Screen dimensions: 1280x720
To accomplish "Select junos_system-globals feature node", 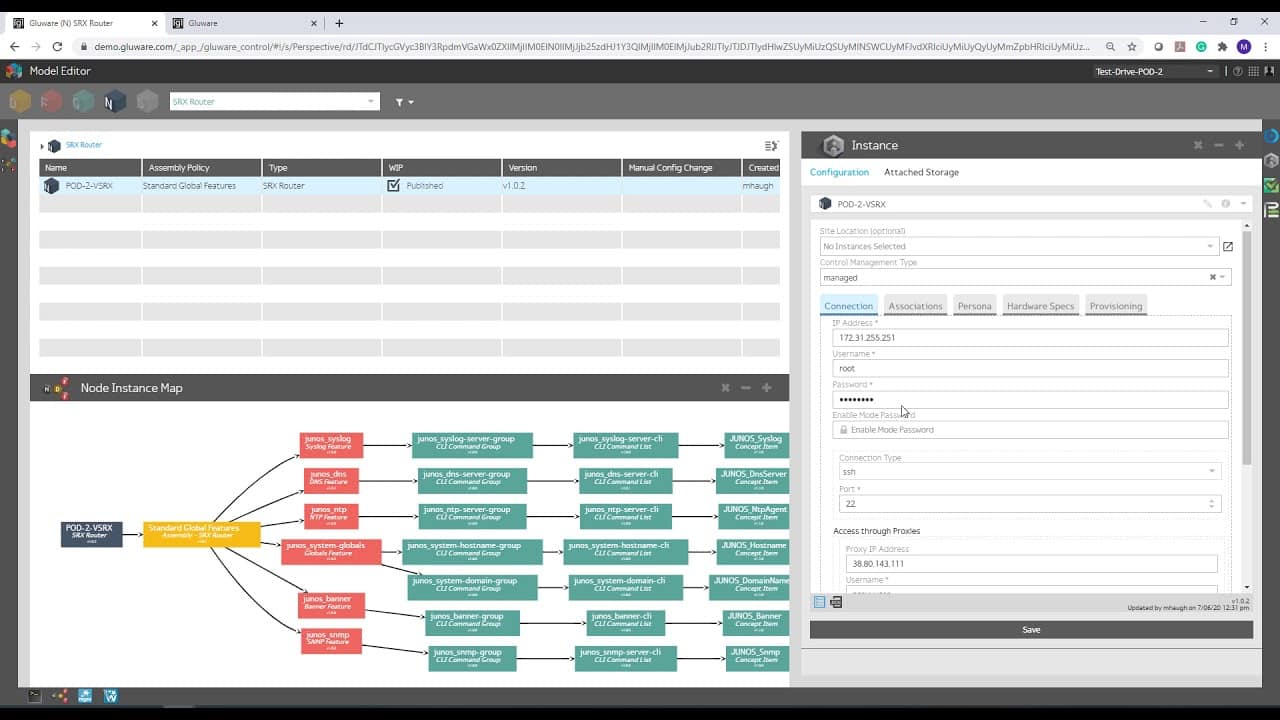I will pyautogui.click(x=331, y=552).
